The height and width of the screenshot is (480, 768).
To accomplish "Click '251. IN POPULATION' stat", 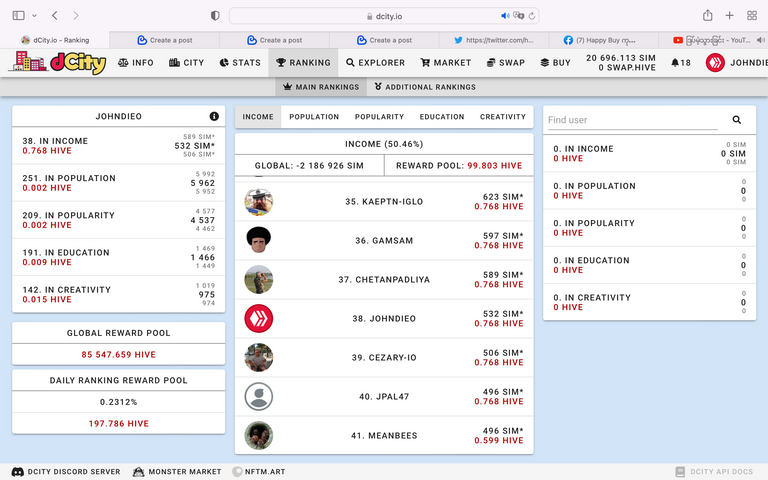I will 69,178.
